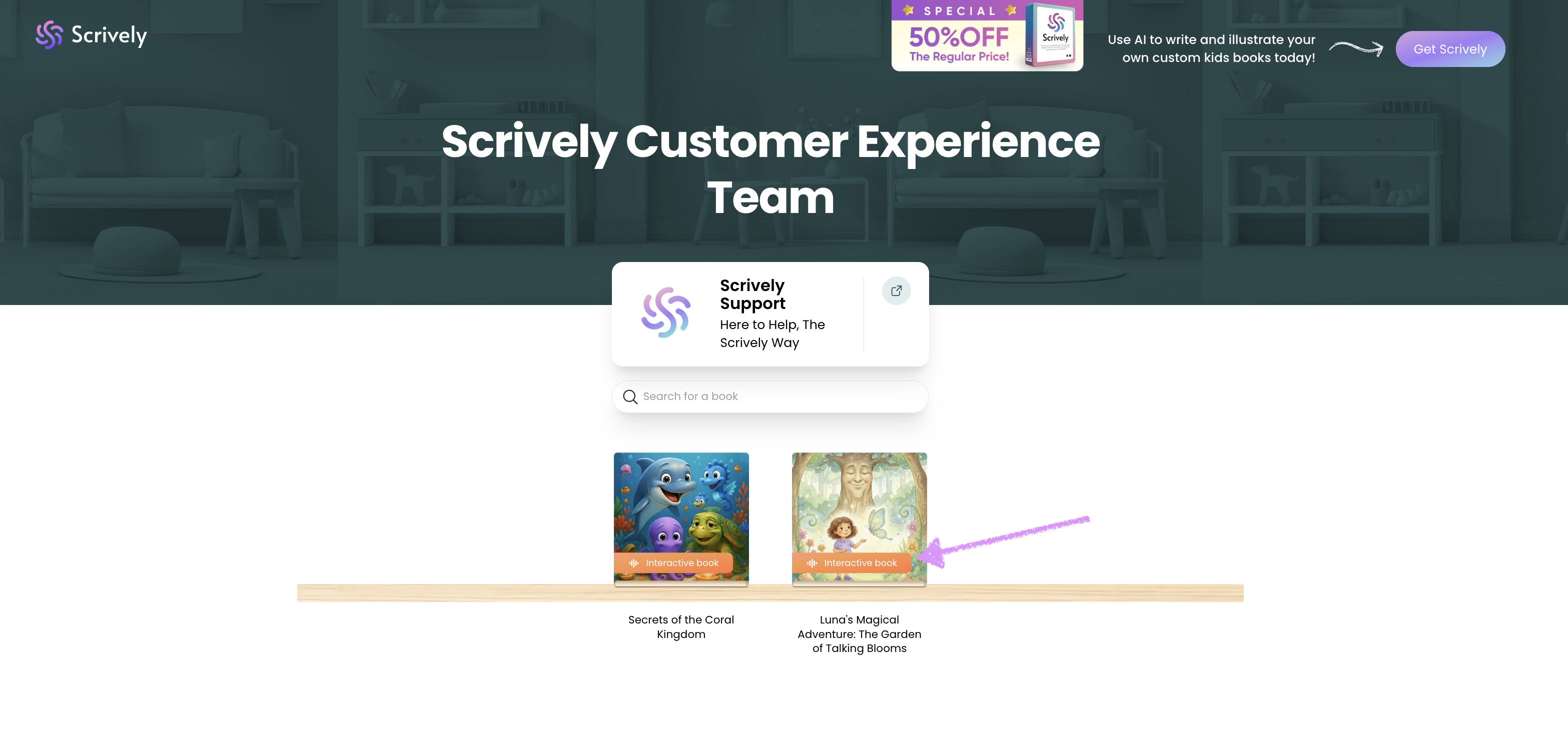
Task: Click the Scrively Support heading
Action: 752,294
